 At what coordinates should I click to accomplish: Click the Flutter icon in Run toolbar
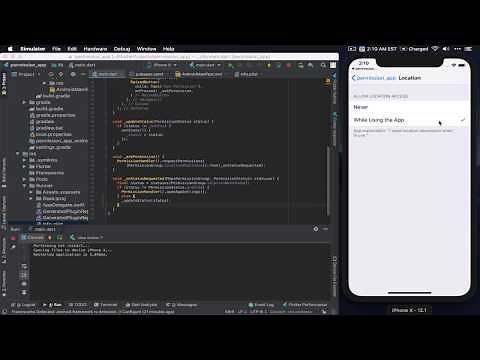73,237
